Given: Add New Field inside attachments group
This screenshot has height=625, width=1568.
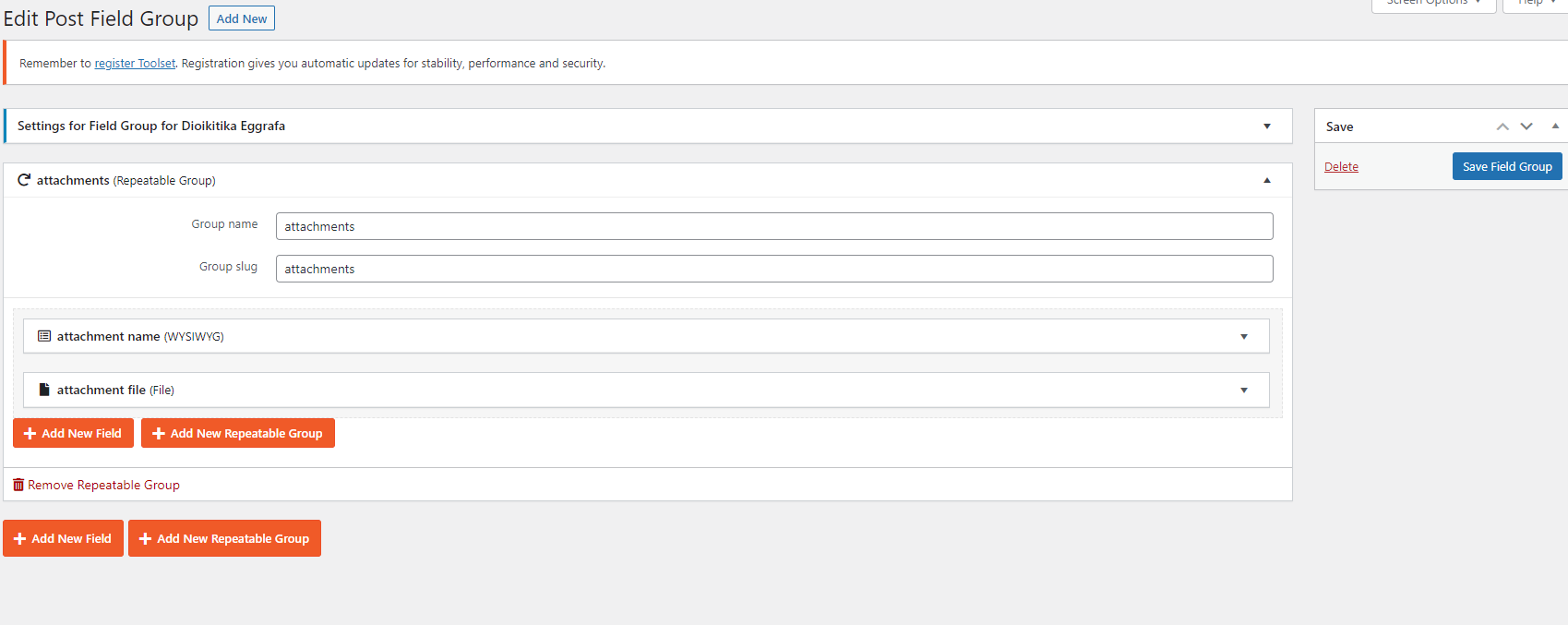Looking at the screenshot, I should pos(73,433).
